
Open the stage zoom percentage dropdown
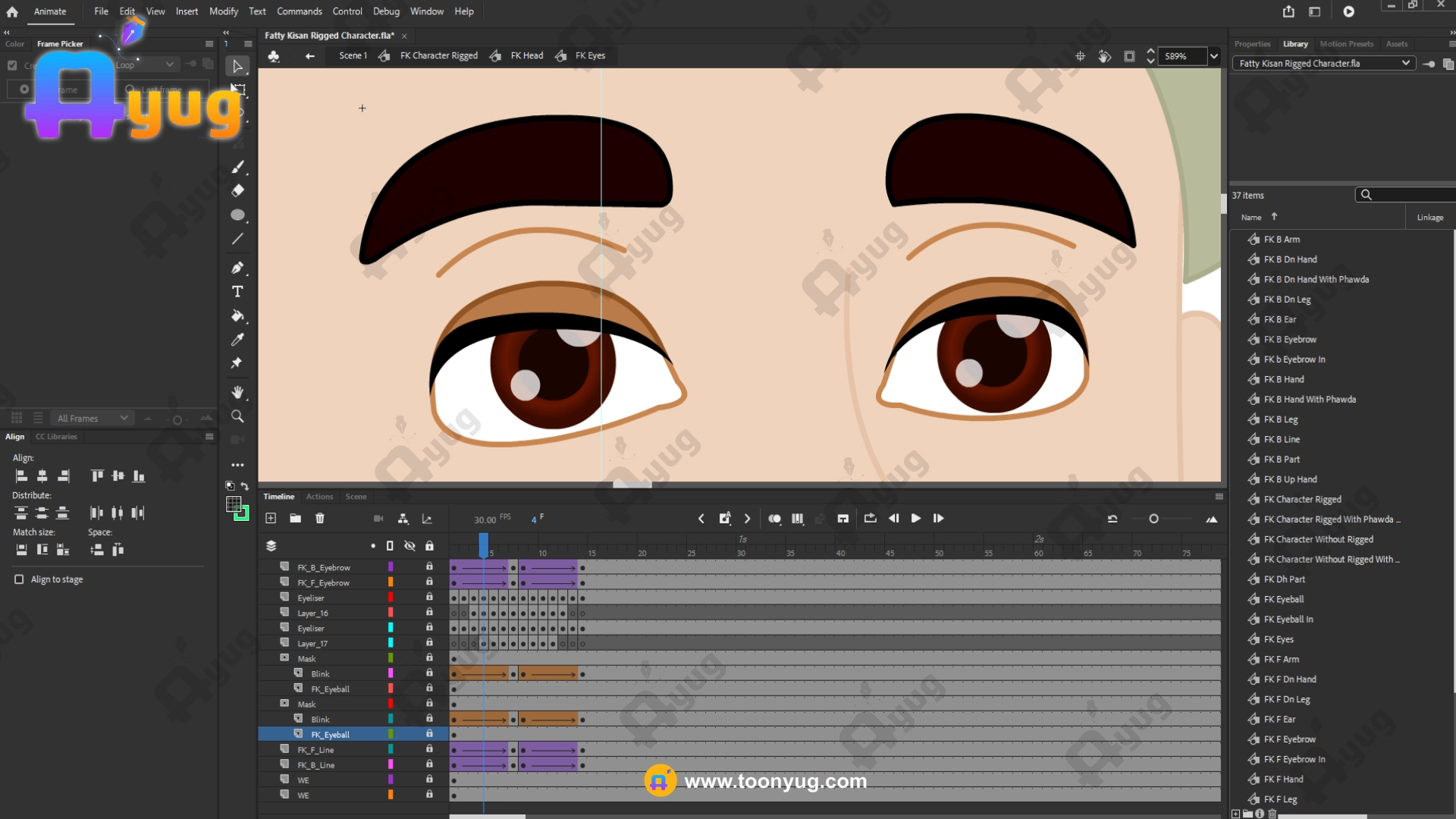(1214, 56)
